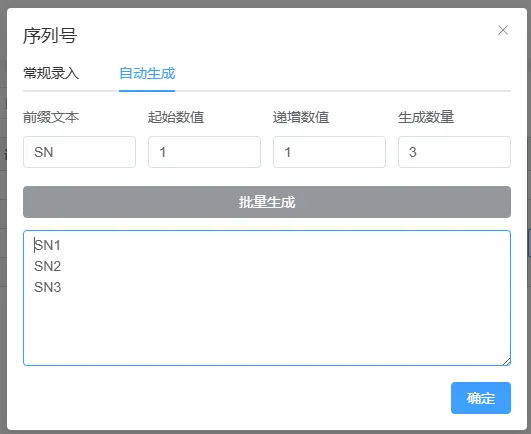531x434 pixels.
Task: Close the 序列号 dialog with X icon
Action: 503,30
